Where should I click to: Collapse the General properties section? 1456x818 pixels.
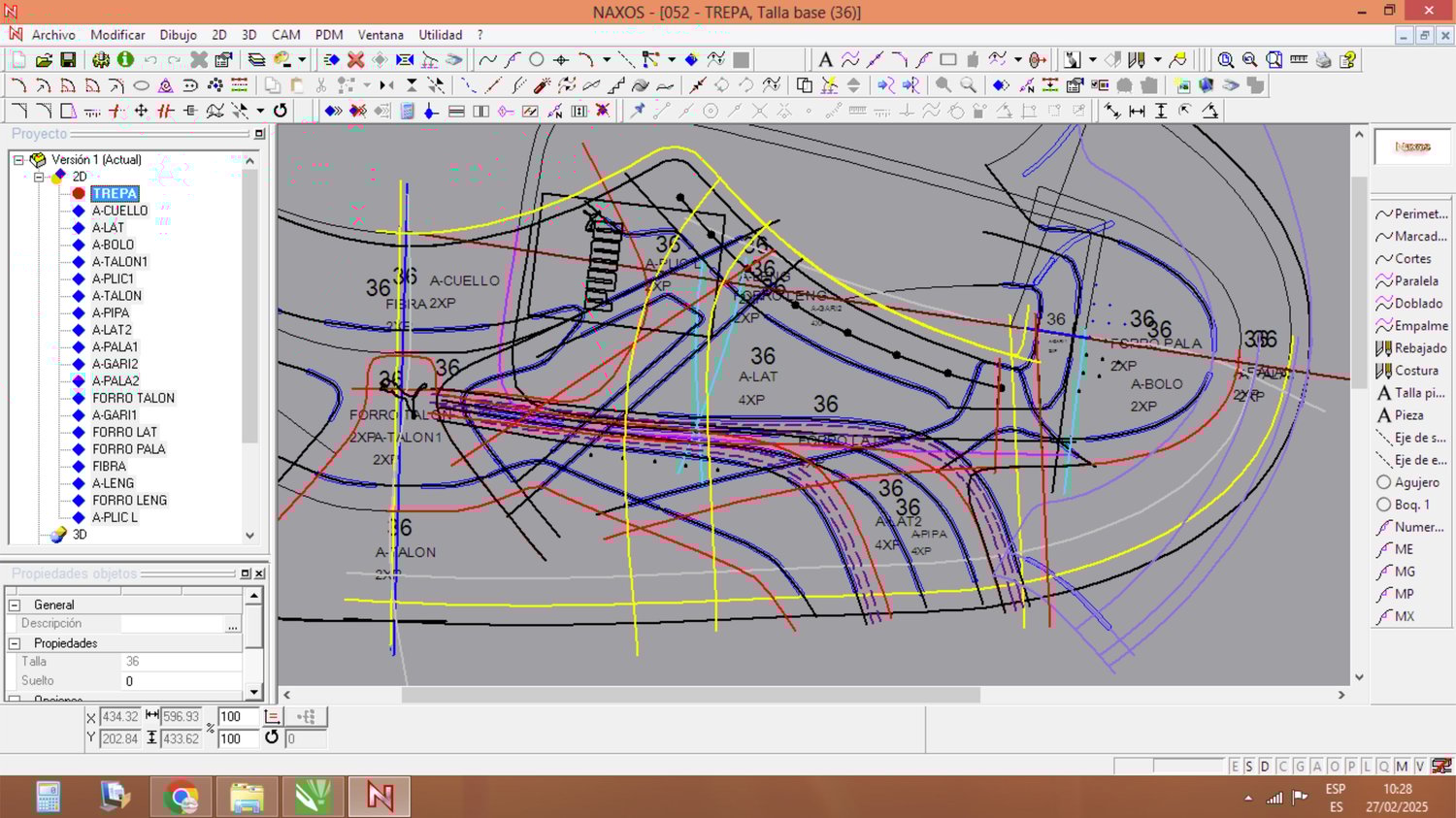click(x=15, y=605)
